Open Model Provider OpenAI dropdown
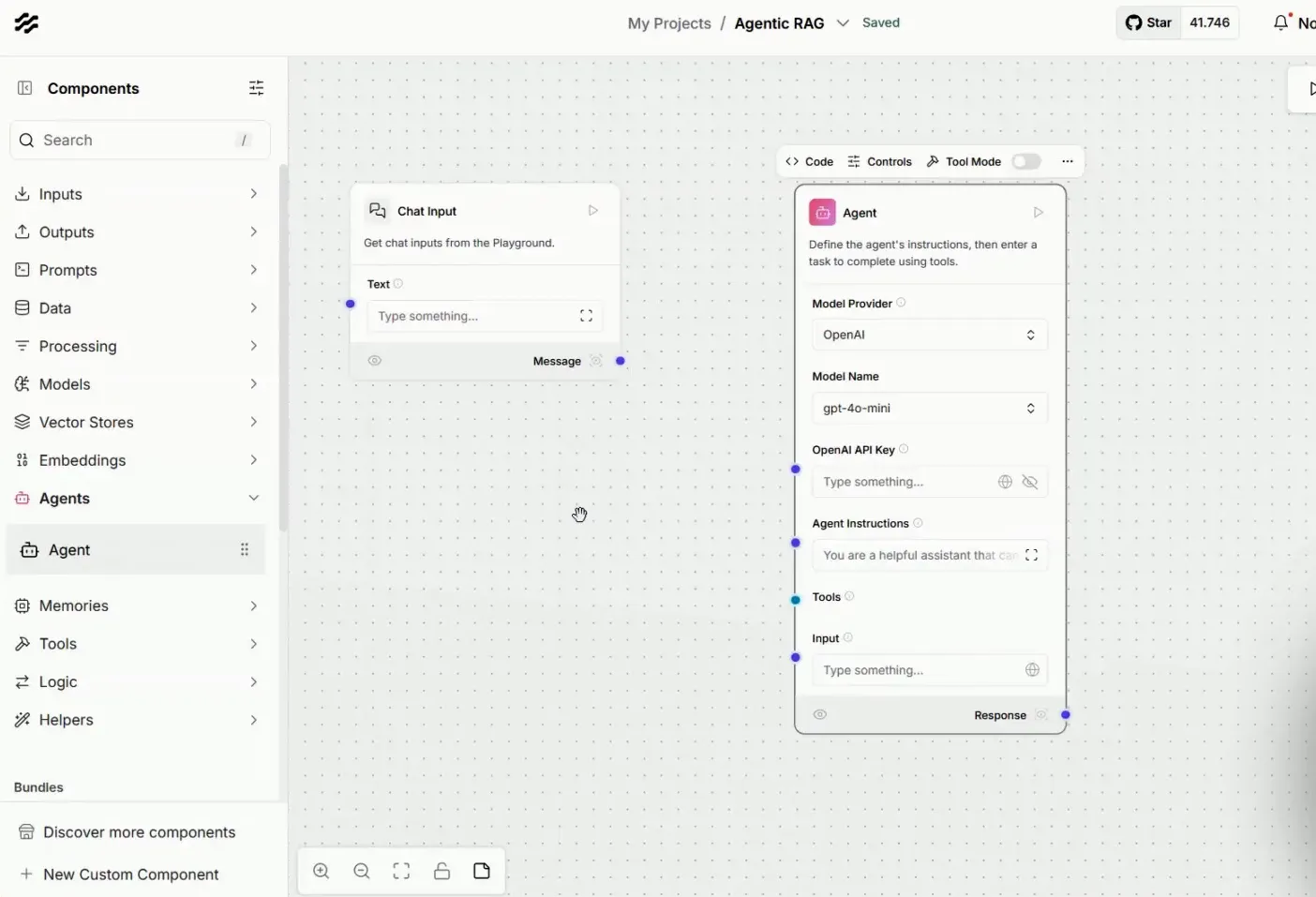 click(929, 335)
